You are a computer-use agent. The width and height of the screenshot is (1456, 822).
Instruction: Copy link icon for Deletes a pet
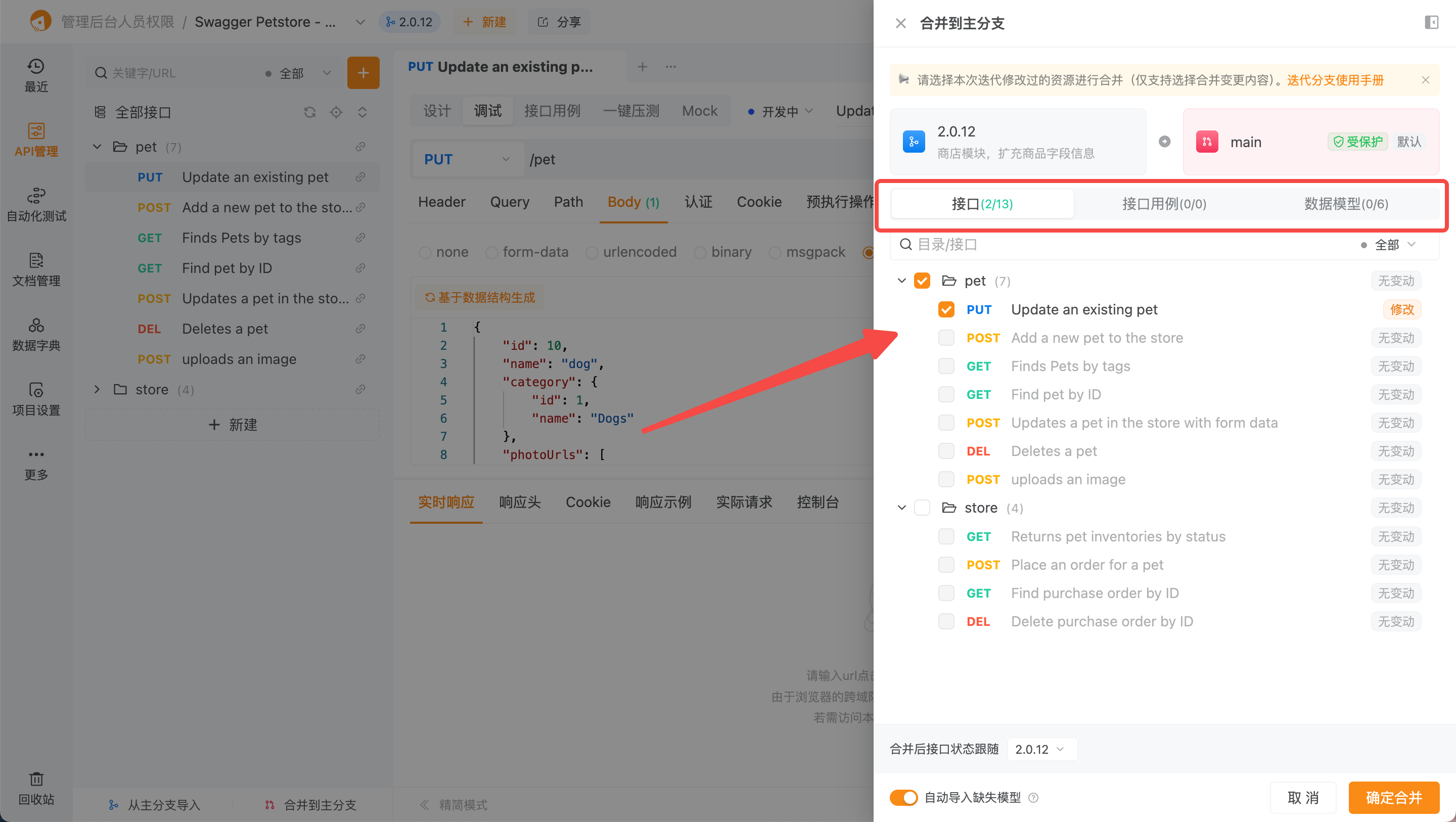pos(360,329)
